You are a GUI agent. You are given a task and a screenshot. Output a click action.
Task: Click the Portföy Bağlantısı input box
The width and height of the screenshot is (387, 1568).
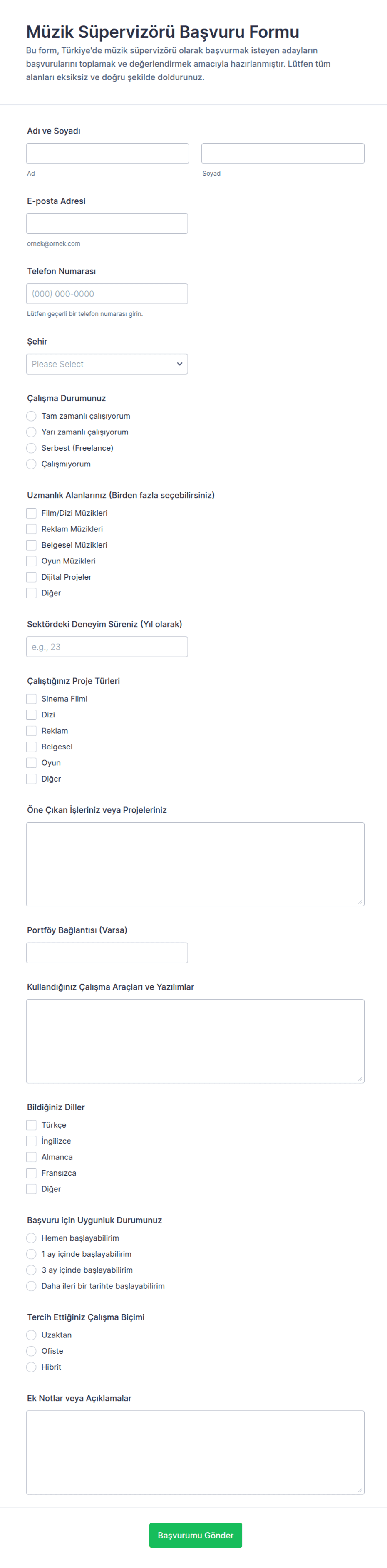pyautogui.click(x=107, y=953)
